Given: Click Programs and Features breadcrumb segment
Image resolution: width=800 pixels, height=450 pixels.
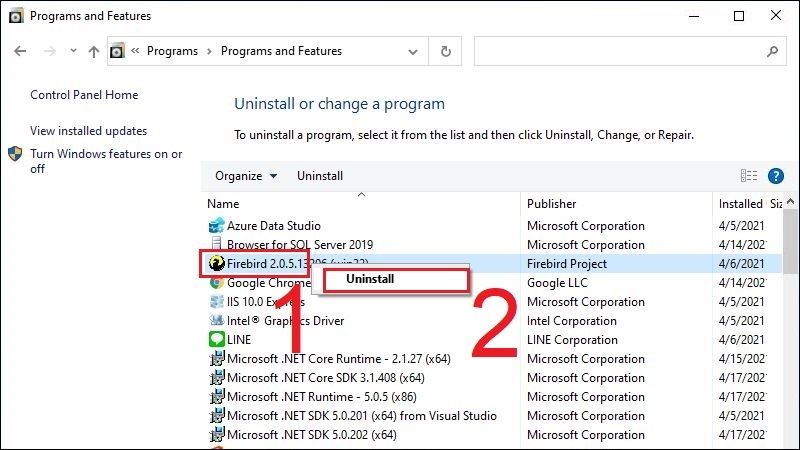Looking at the screenshot, I should pyautogui.click(x=281, y=51).
